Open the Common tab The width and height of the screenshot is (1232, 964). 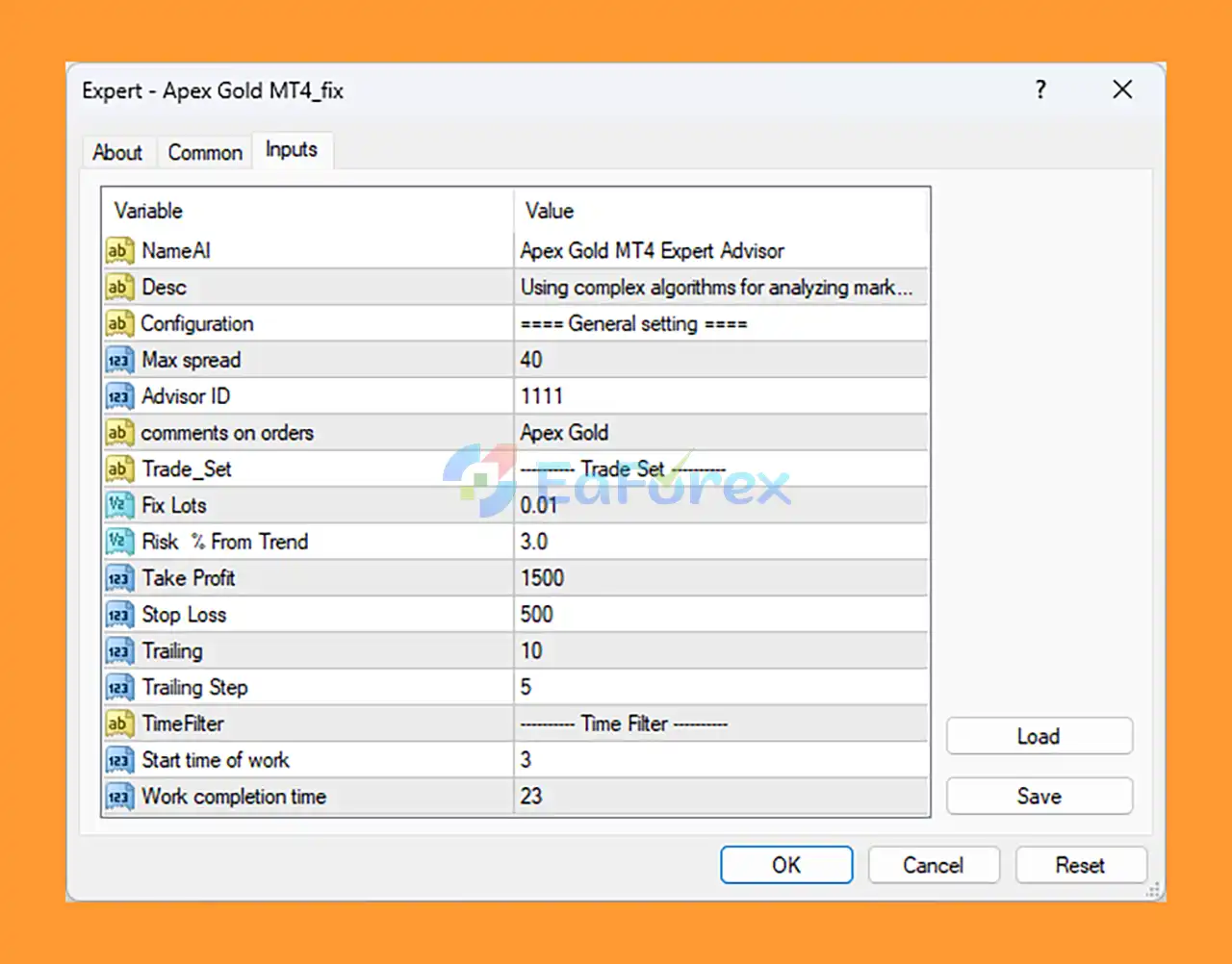click(x=205, y=152)
